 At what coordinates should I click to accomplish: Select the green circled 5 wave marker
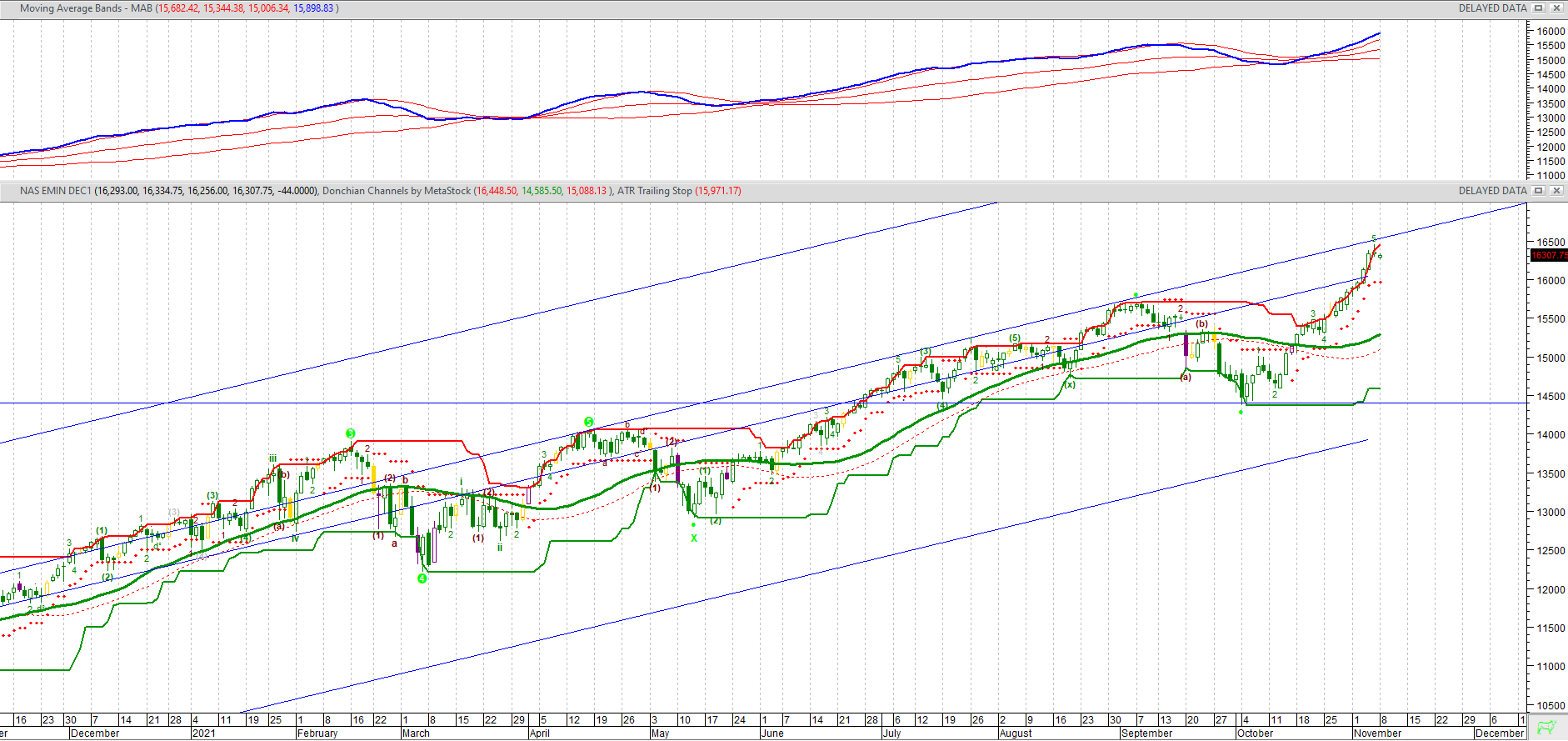pos(589,422)
